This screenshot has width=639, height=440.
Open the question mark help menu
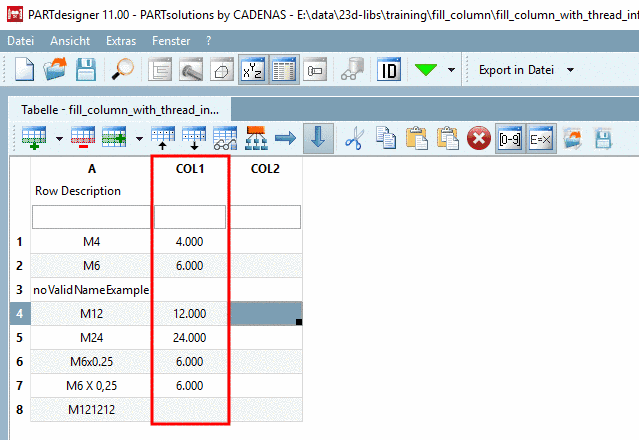click(209, 41)
